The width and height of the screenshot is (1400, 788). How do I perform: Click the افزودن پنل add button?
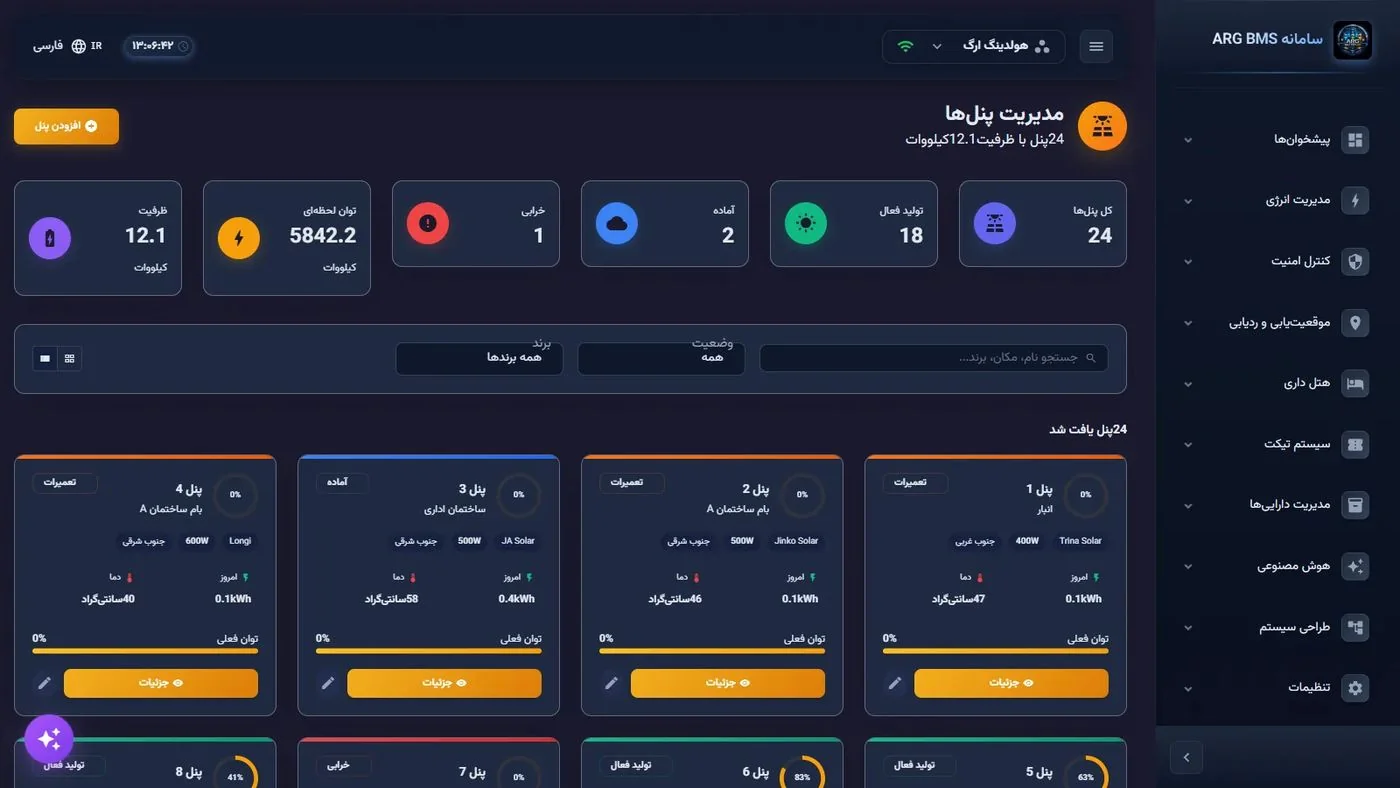tap(66, 126)
